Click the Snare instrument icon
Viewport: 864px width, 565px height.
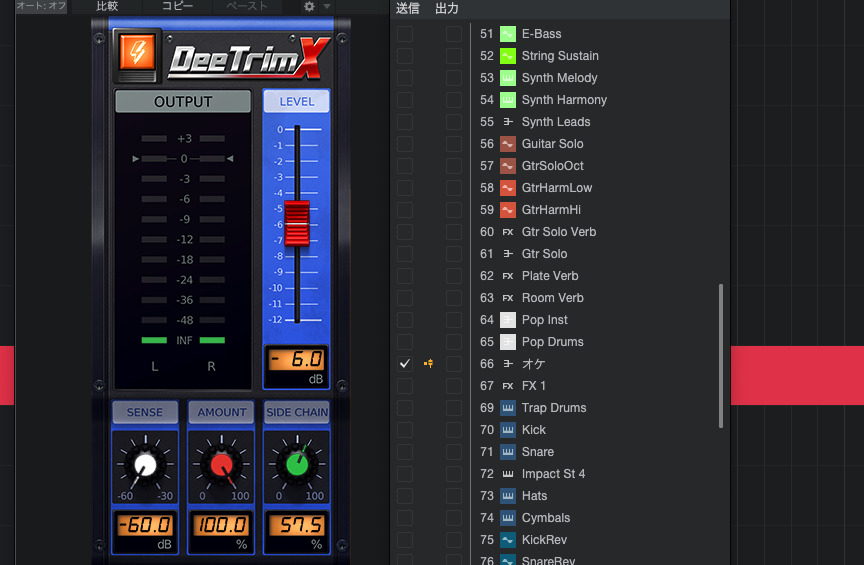pos(507,452)
